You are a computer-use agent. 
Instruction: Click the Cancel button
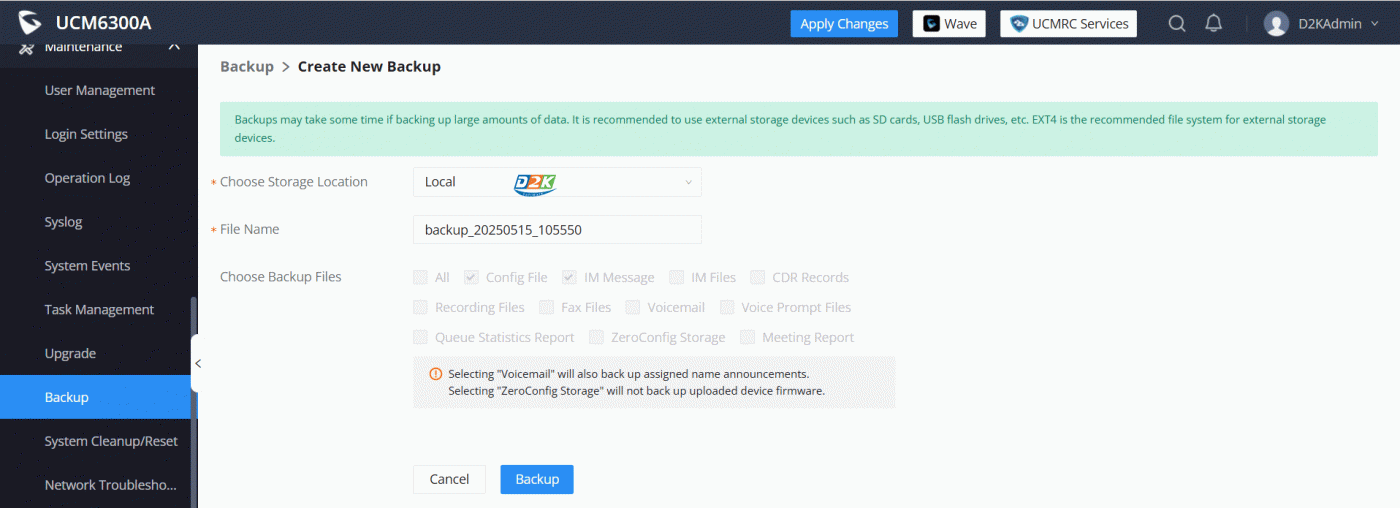[449, 479]
